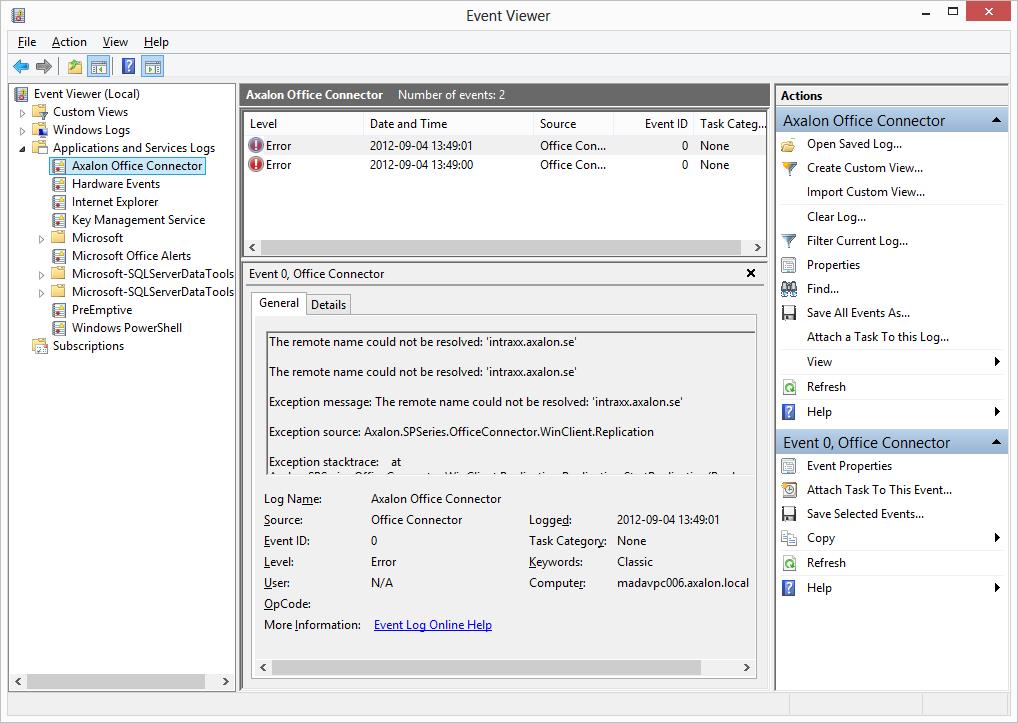Click the Refresh icon under Axalon Office Connector section

click(x=789, y=387)
